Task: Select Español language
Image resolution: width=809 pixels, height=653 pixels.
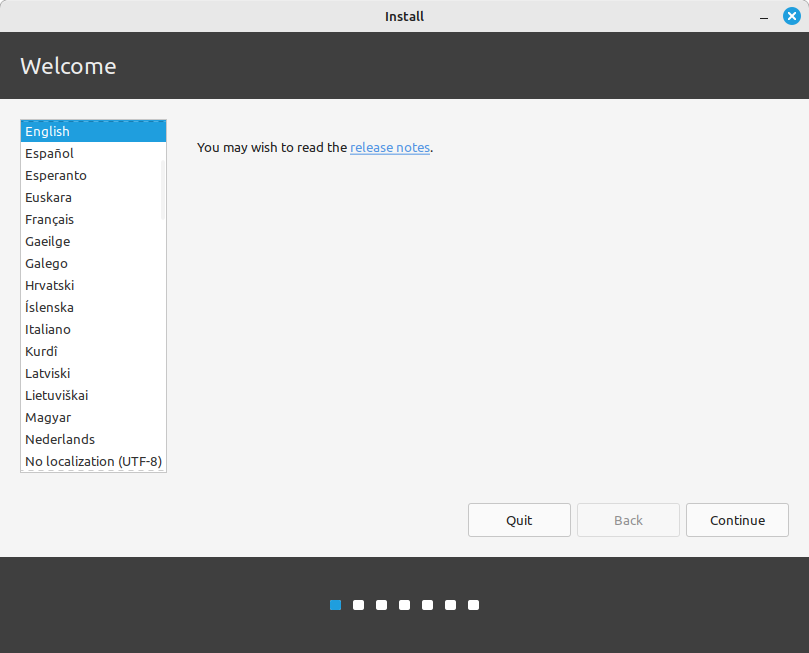Action: 93,154
